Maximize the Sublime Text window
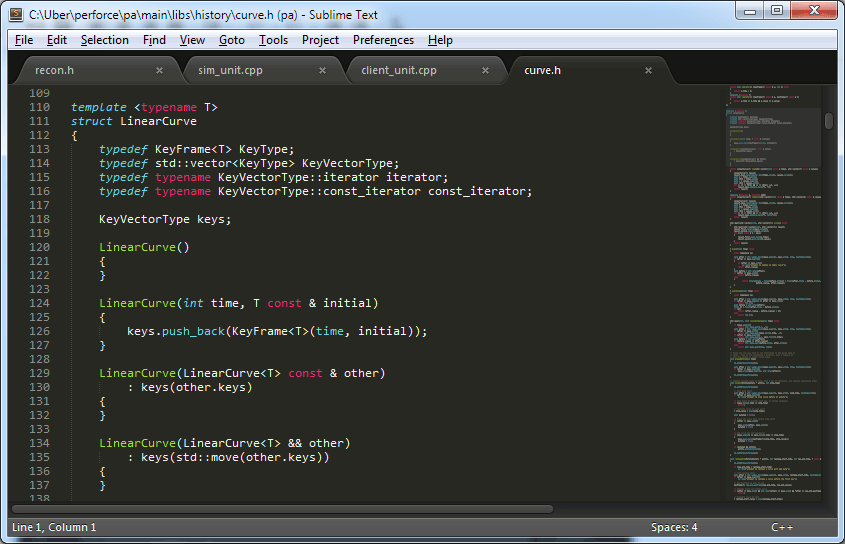Viewport: 845px width, 544px height. pos(776,11)
